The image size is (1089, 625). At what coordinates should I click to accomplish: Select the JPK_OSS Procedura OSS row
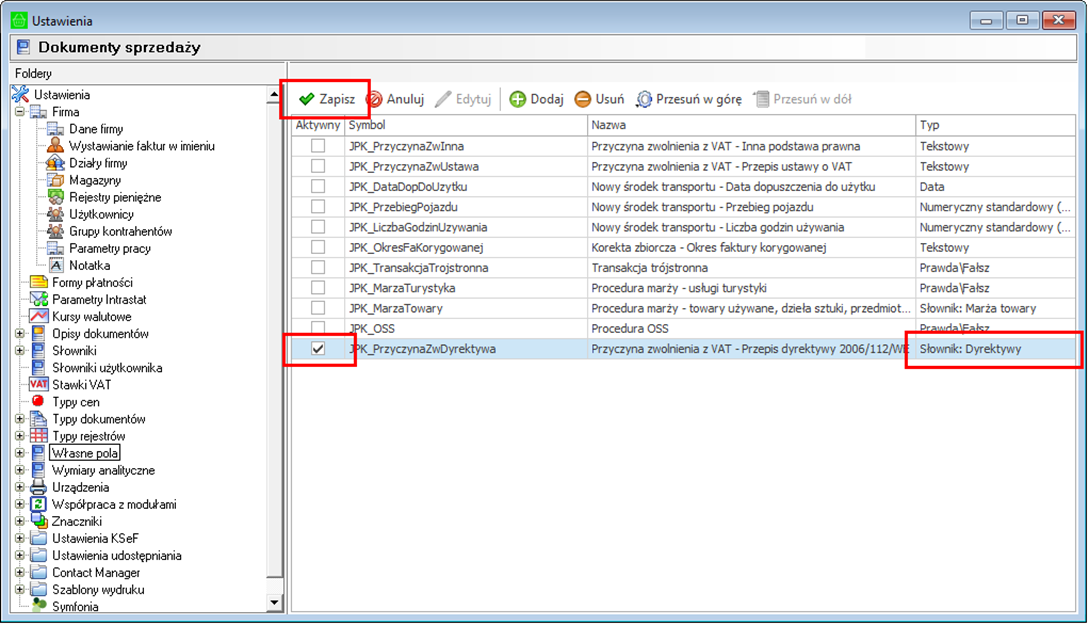pos(650,328)
